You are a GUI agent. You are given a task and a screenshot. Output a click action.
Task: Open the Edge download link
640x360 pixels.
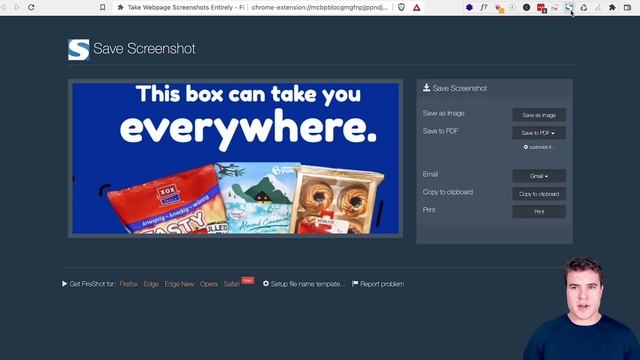pyautogui.click(x=151, y=284)
